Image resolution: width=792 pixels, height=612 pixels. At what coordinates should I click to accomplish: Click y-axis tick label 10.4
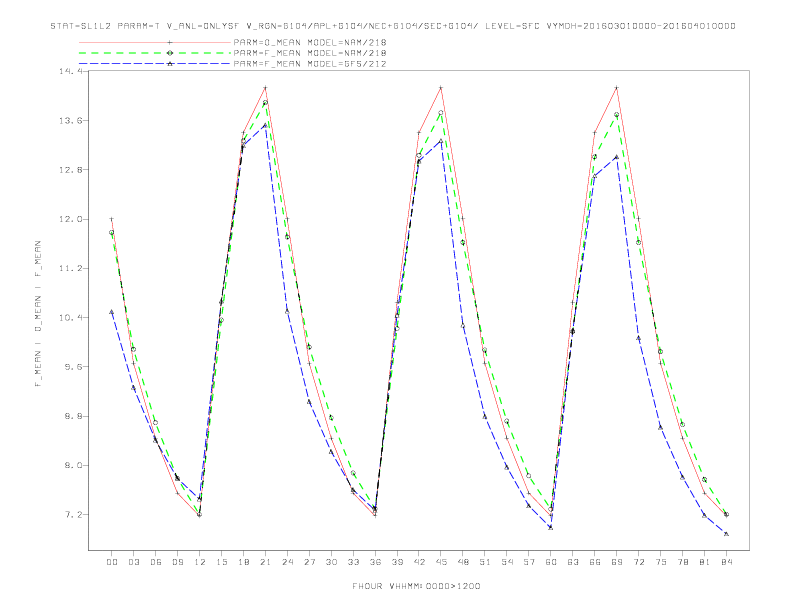click(70, 318)
